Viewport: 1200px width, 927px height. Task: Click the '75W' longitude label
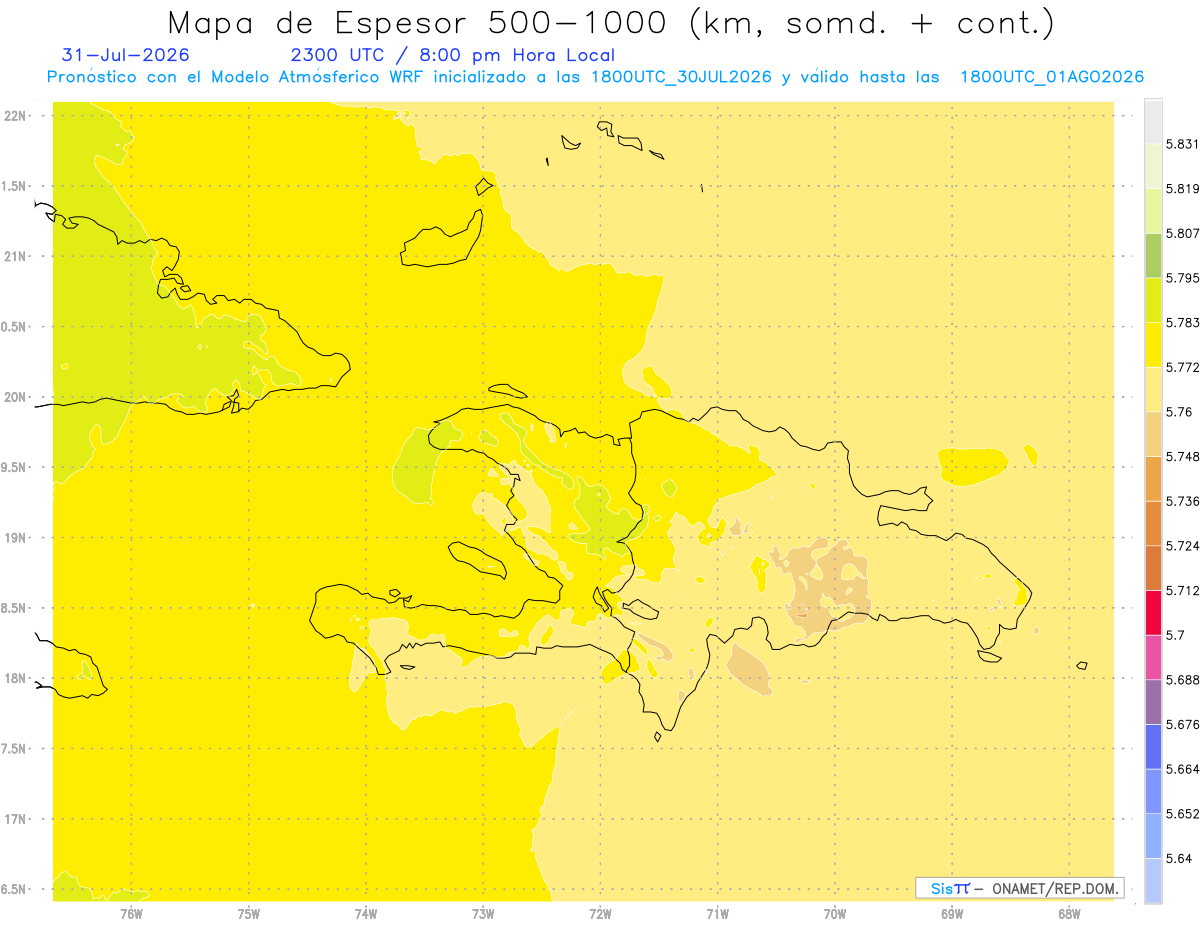point(248,914)
